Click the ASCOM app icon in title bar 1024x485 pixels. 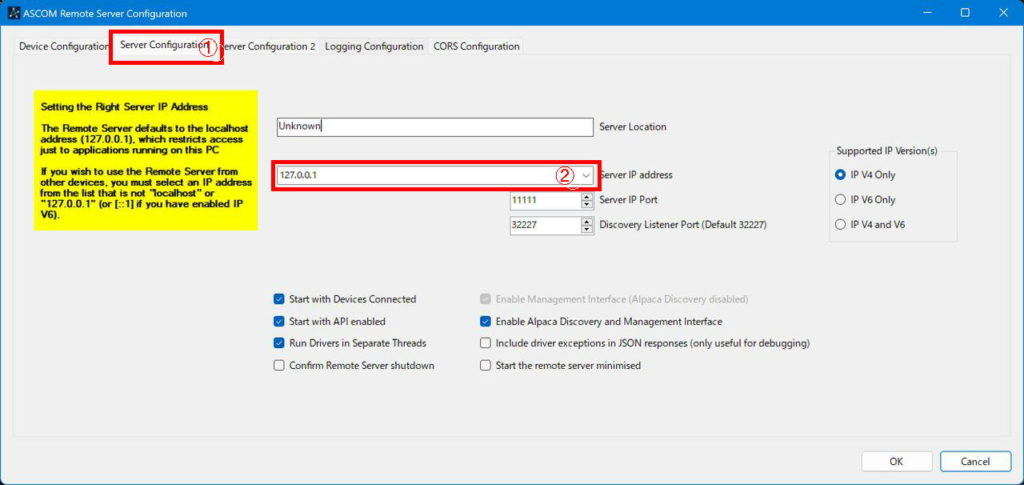pos(14,14)
